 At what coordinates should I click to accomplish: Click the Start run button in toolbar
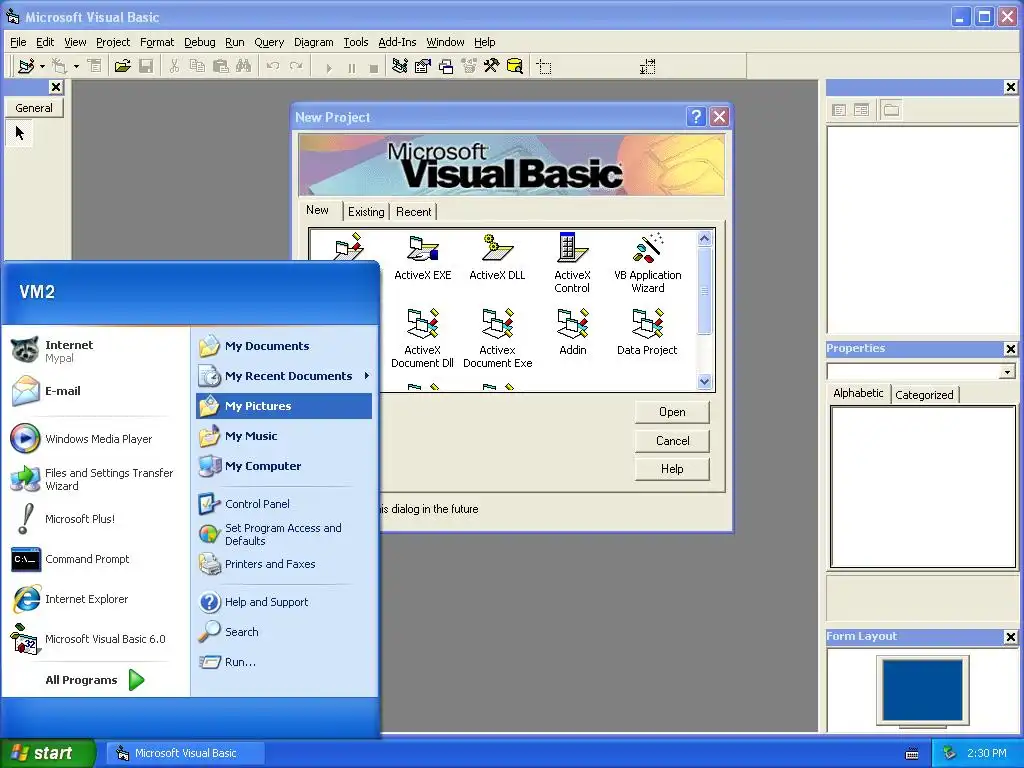[328, 67]
